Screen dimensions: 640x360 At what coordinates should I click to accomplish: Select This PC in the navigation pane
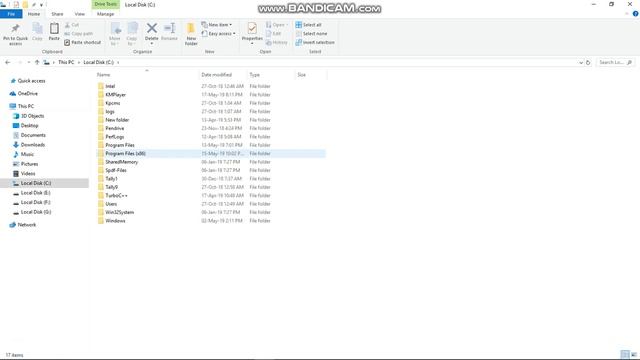(x=25, y=106)
